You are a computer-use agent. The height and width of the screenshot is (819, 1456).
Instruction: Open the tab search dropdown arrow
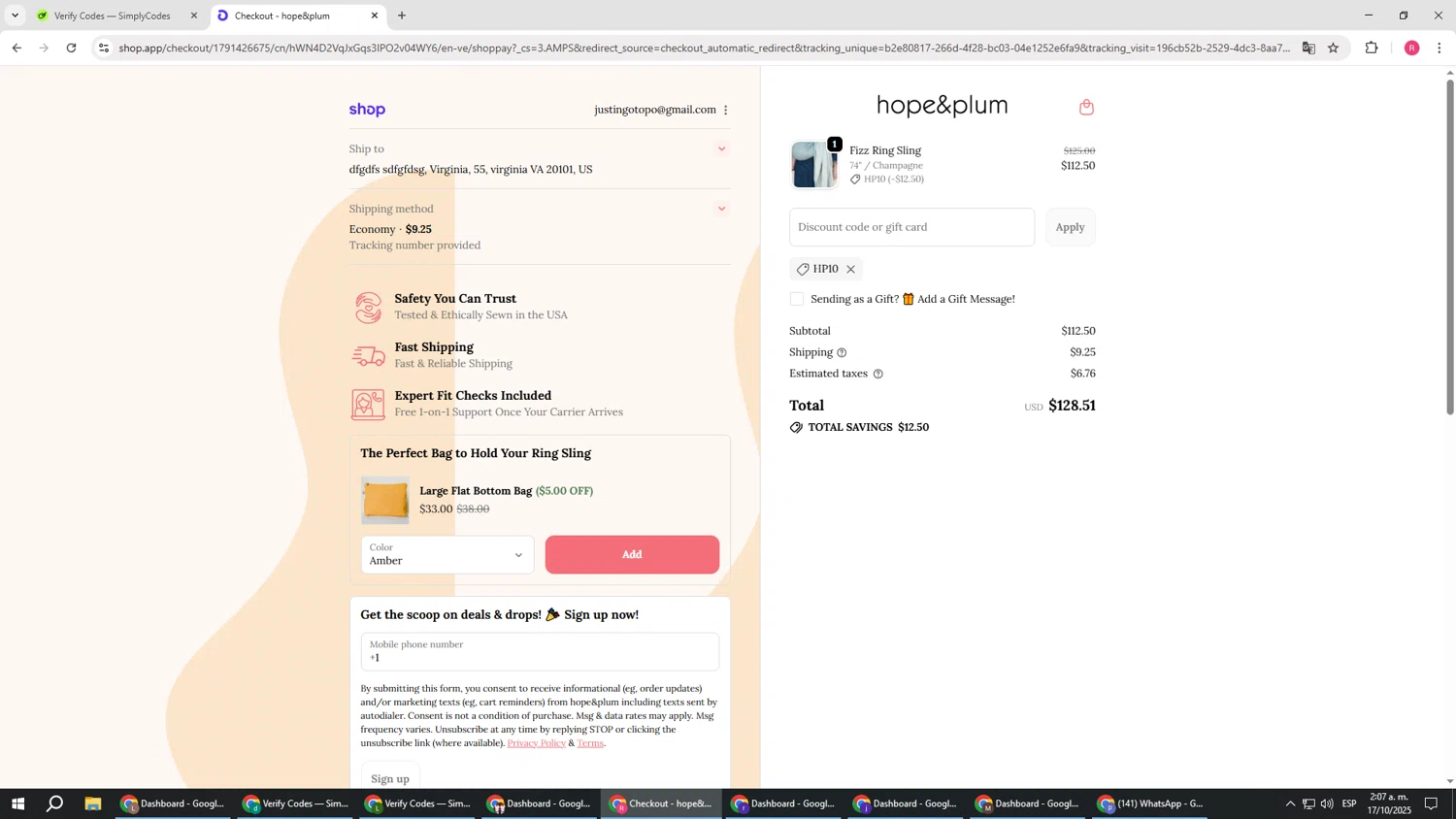click(x=15, y=16)
